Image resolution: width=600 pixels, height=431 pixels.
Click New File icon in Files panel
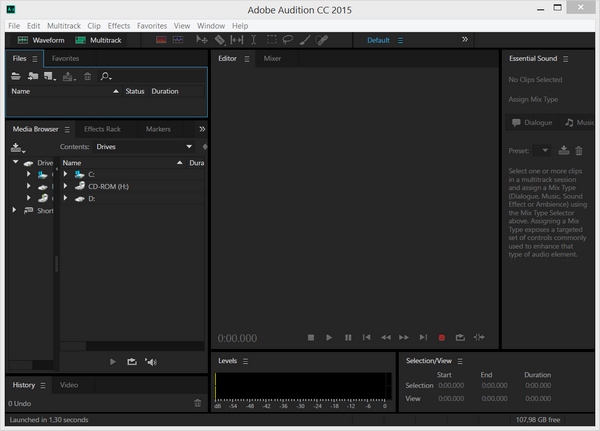point(50,76)
